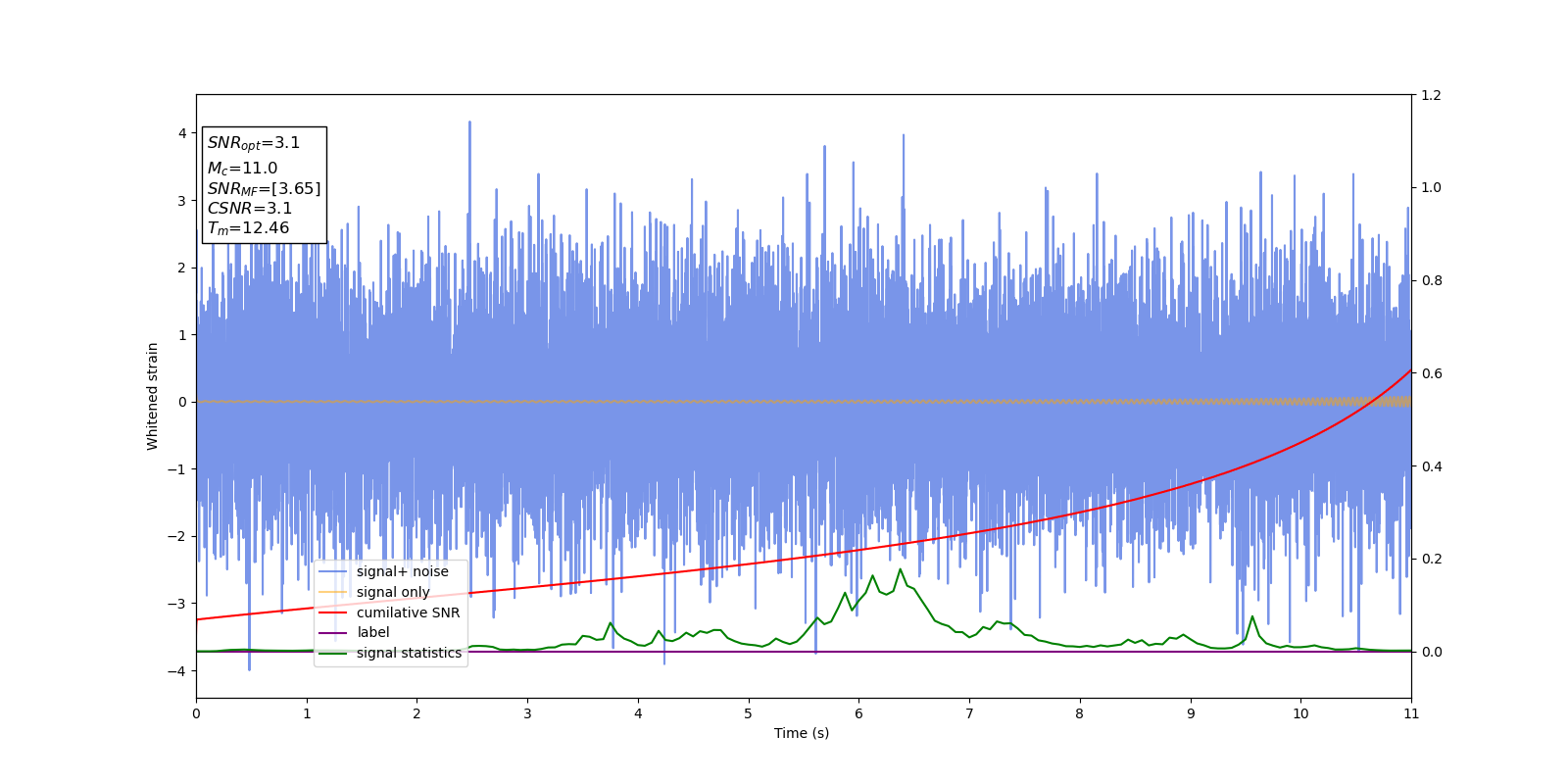Click tick label '0' on the time axis
Viewport: 1568px width, 784px height.
point(196,713)
